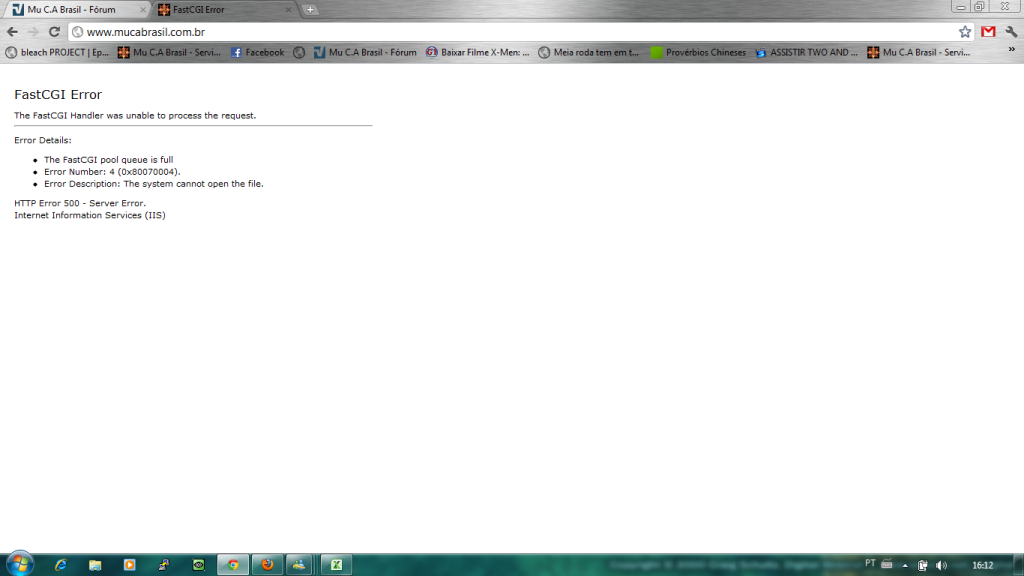Open the Provérbios Chineses bookmark
The width and height of the screenshot is (1024, 576).
pos(698,52)
